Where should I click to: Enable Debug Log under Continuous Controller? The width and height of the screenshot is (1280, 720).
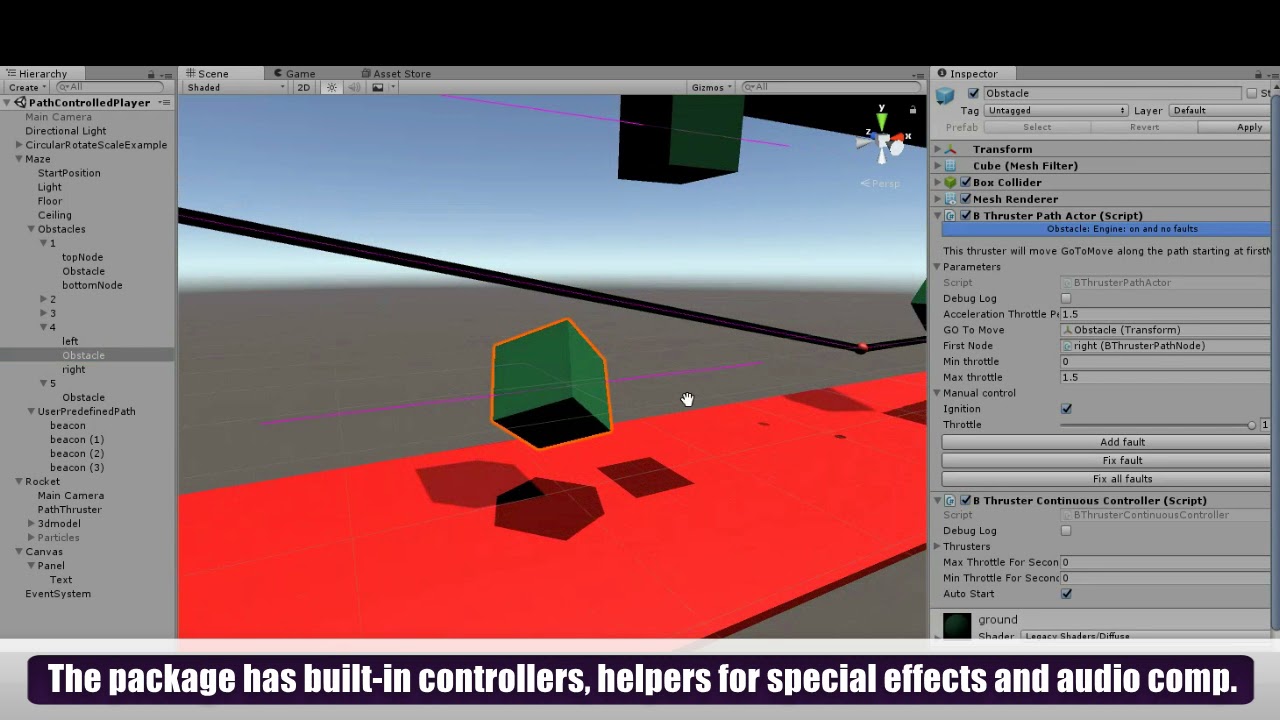[x=1066, y=531]
